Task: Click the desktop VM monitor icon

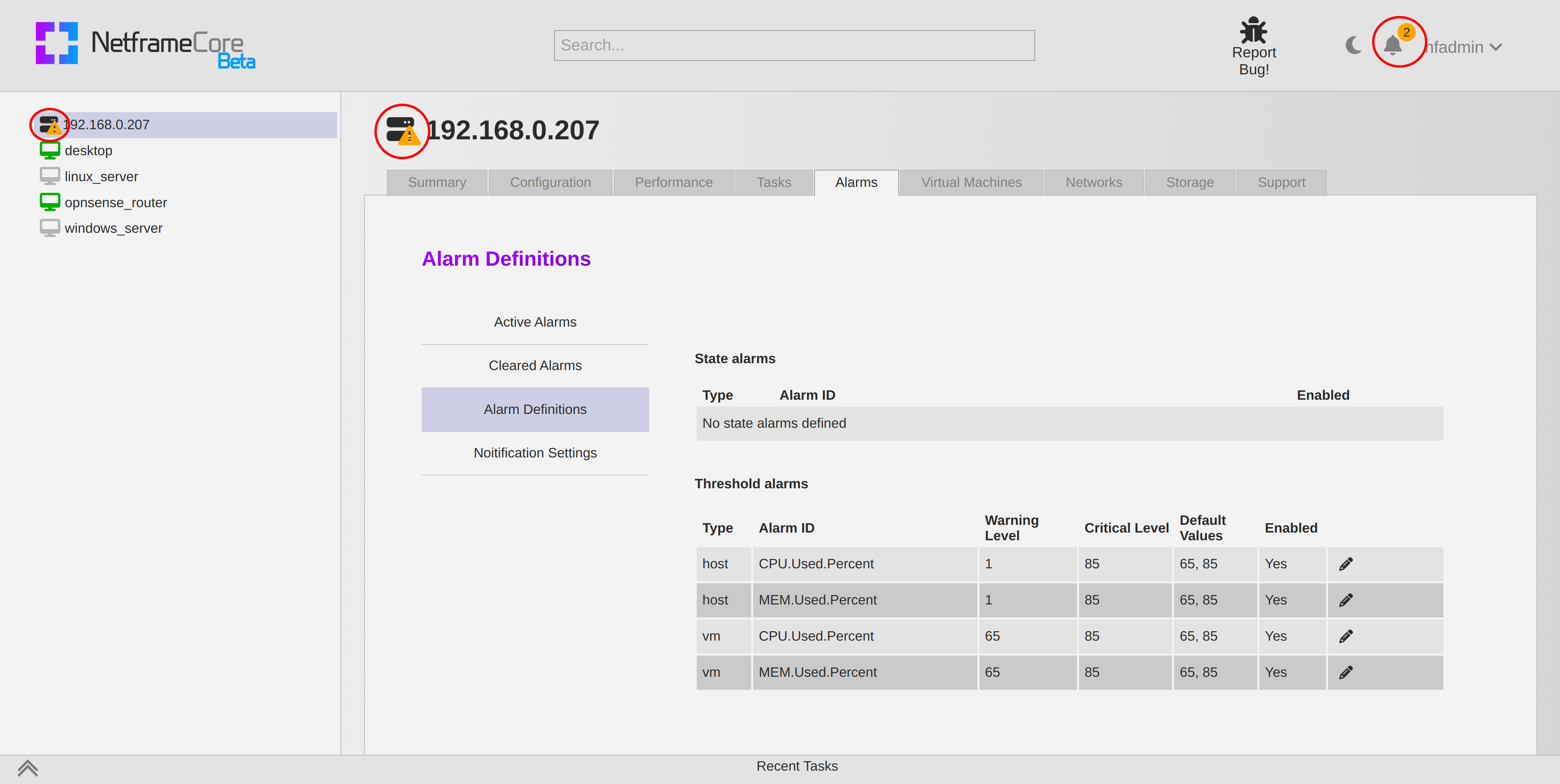Action: point(50,150)
